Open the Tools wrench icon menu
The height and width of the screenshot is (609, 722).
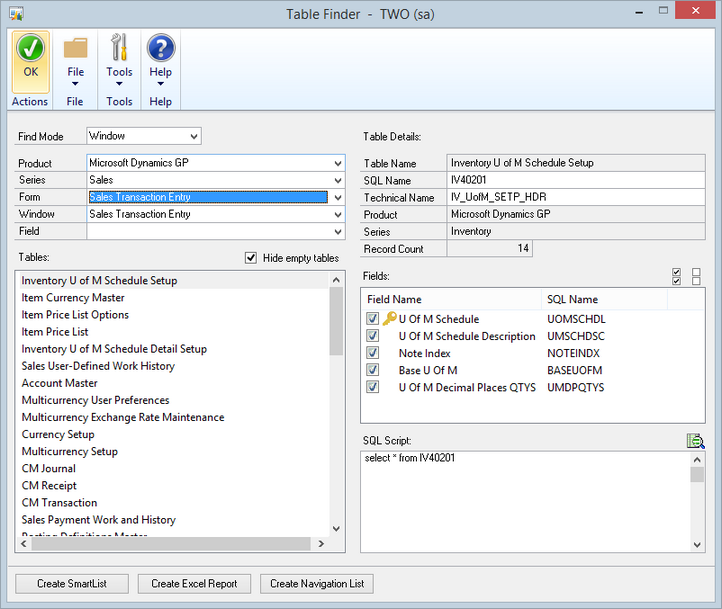[119, 47]
